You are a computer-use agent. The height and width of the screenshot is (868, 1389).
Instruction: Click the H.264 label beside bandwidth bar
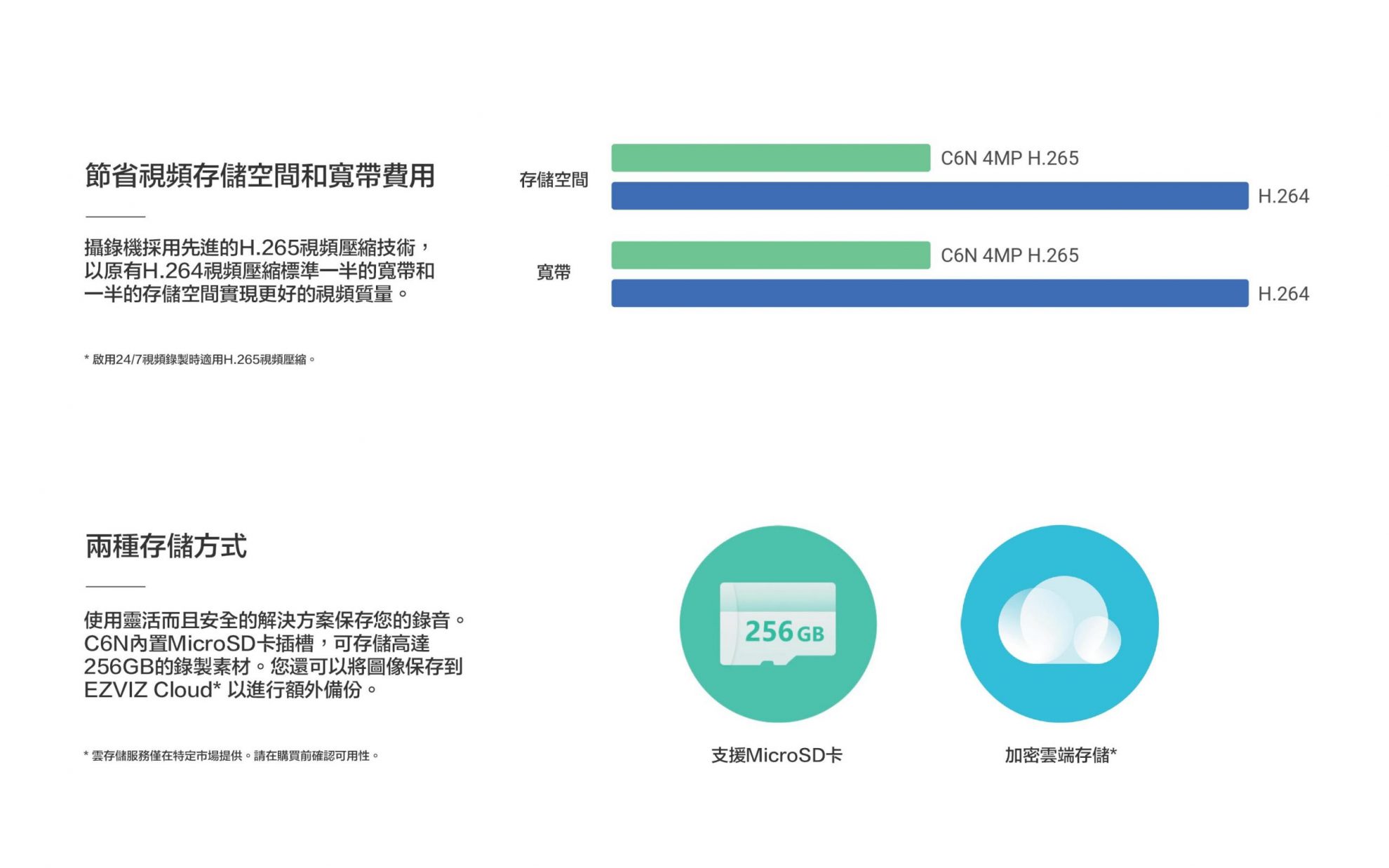(x=1283, y=294)
